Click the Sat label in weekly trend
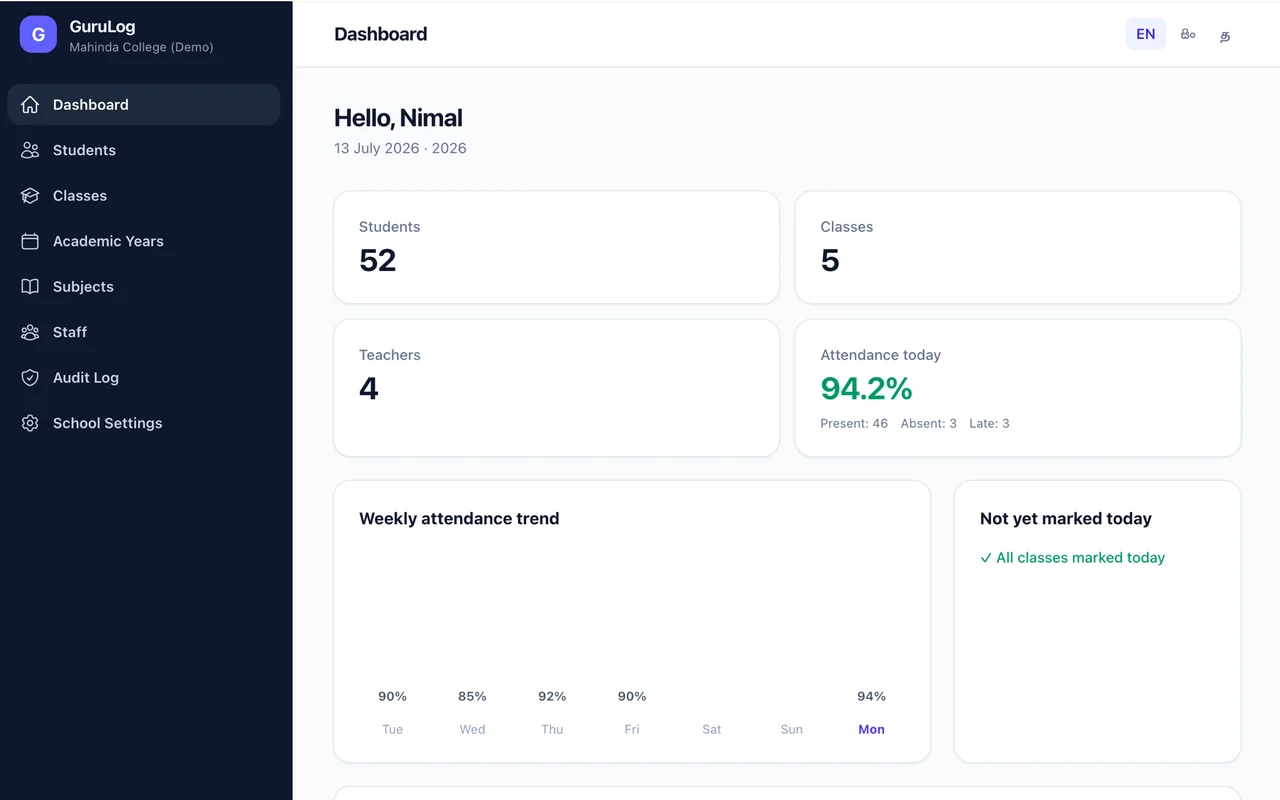 712,729
